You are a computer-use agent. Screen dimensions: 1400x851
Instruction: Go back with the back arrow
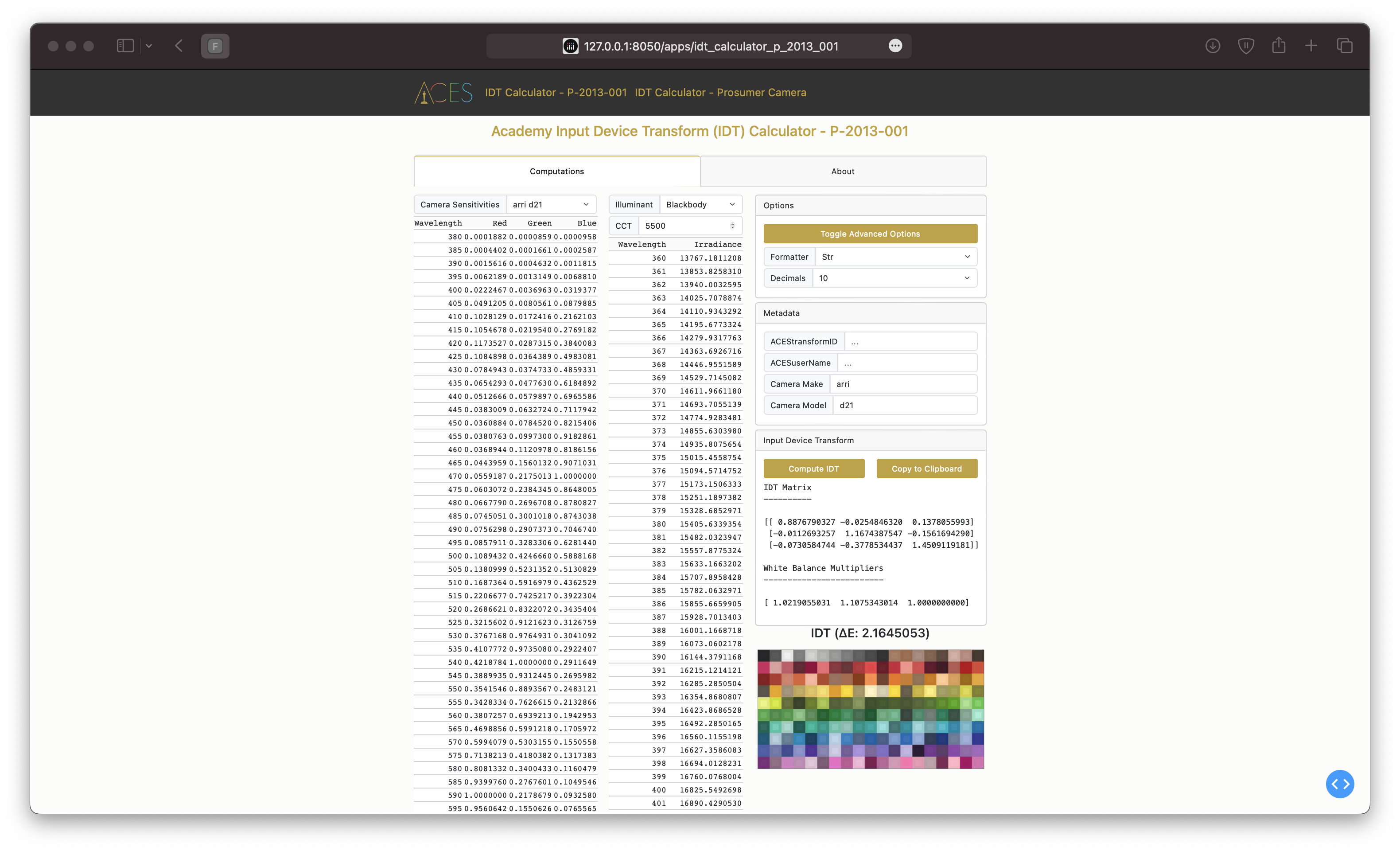tap(179, 46)
